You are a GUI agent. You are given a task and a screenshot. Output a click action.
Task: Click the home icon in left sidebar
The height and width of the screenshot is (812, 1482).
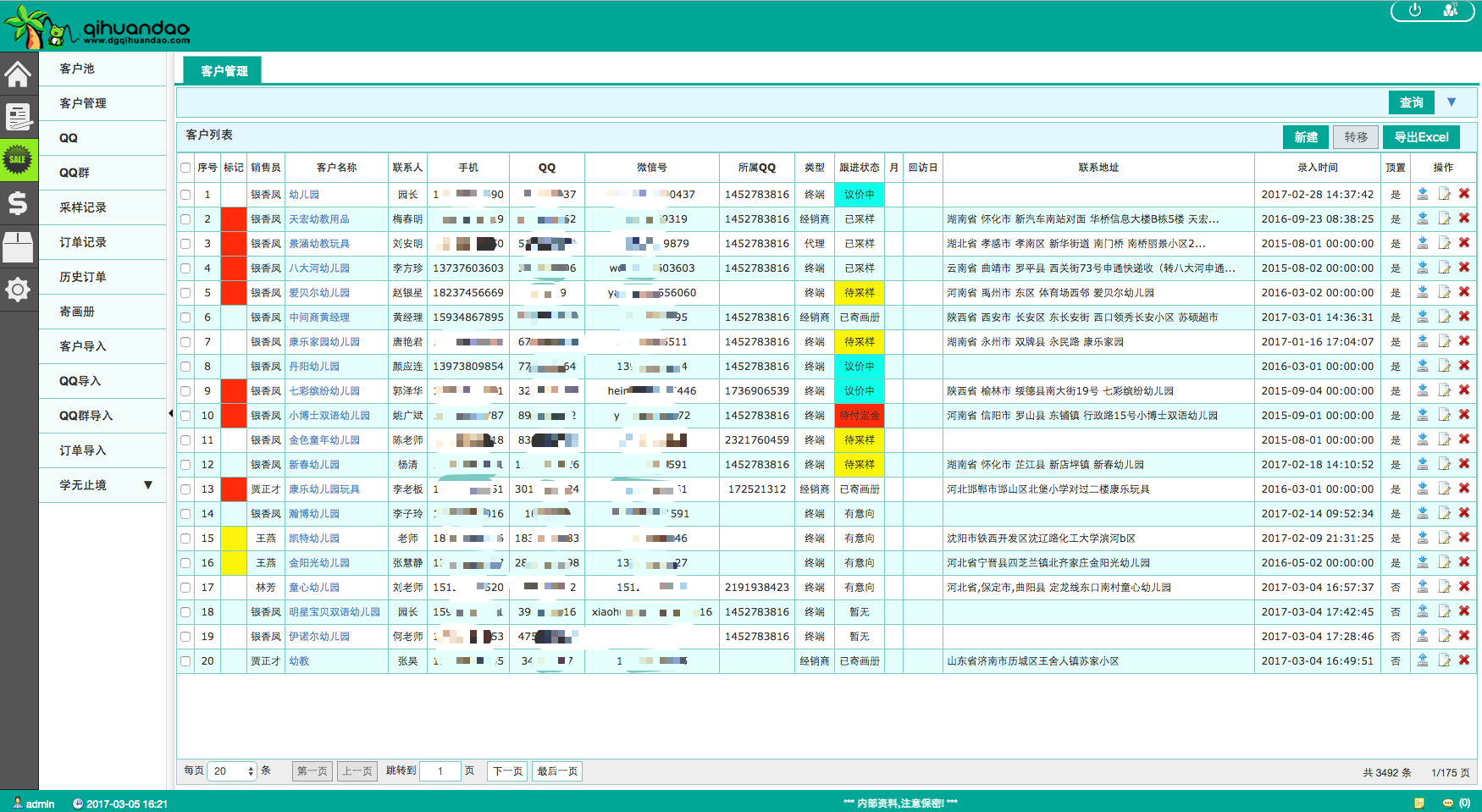(18, 75)
